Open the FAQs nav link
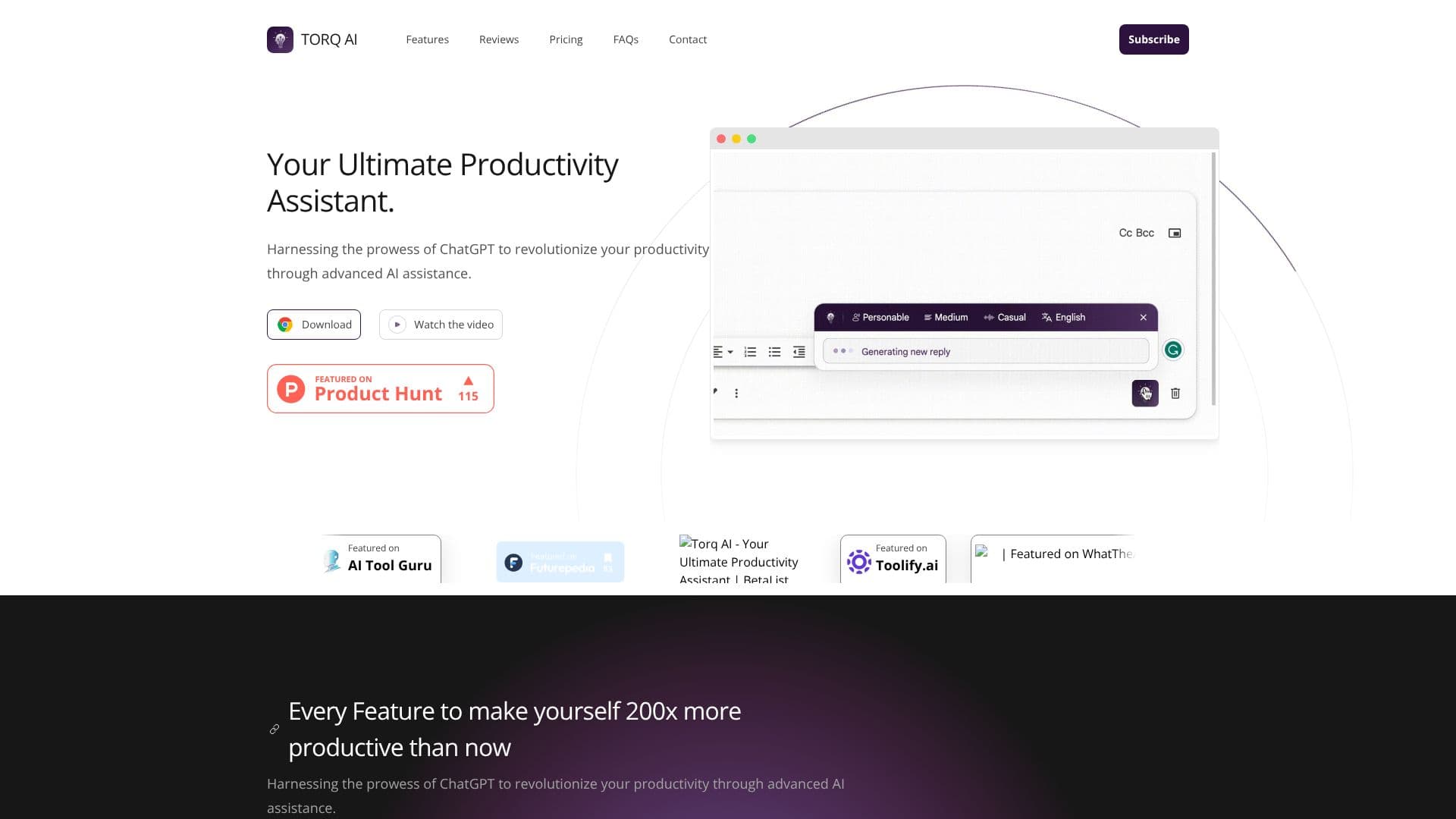 [626, 39]
